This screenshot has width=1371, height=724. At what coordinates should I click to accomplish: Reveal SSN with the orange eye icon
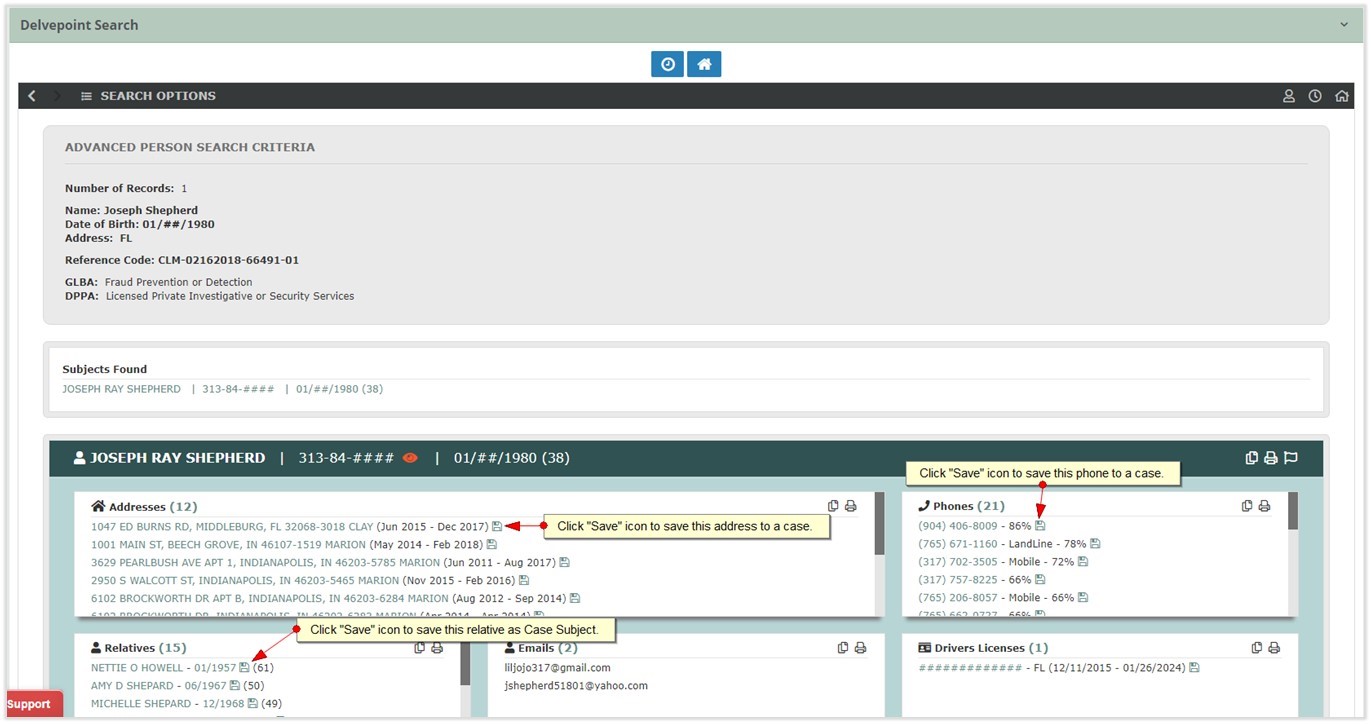point(410,458)
